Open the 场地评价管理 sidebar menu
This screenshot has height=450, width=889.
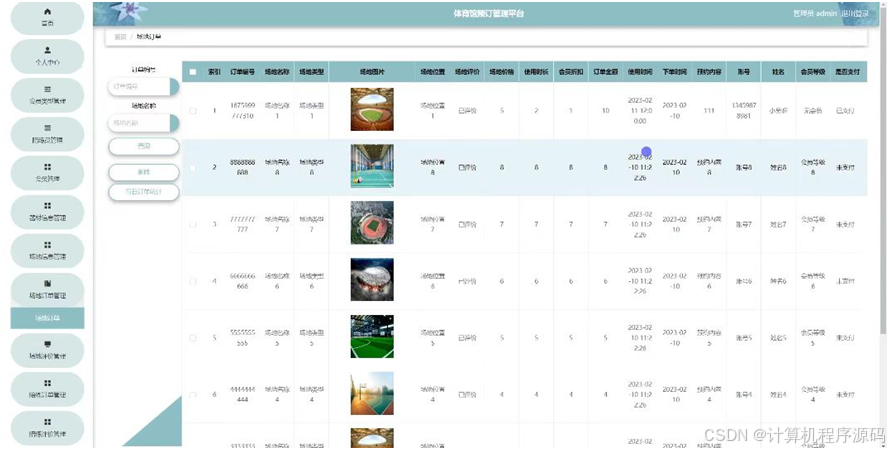pyautogui.click(x=48, y=350)
